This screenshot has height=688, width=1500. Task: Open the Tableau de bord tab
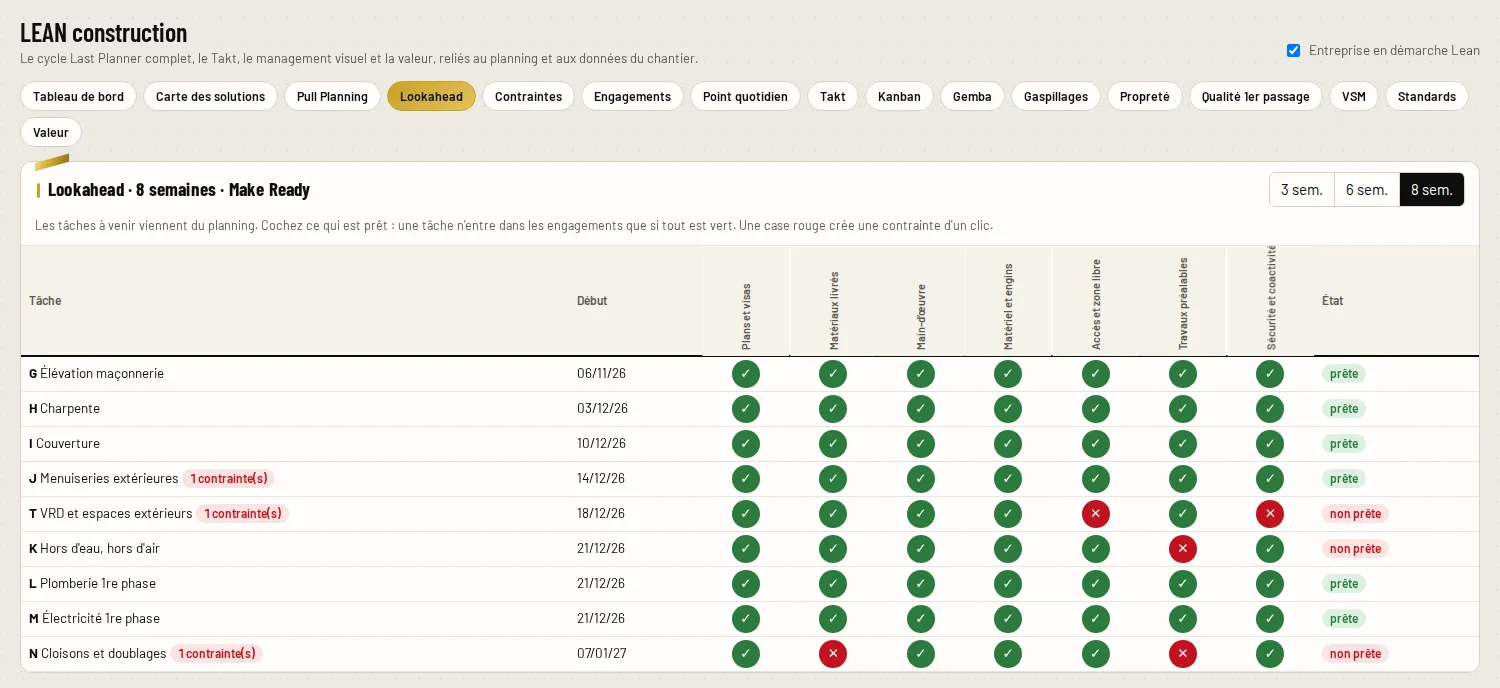(x=79, y=97)
